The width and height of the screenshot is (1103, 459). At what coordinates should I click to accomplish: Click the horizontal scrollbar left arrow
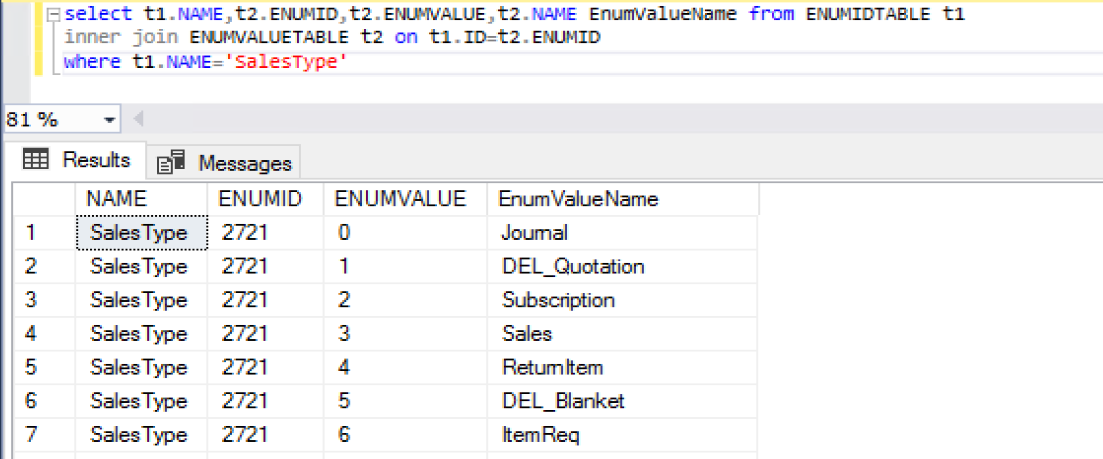(x=137, y=120)
